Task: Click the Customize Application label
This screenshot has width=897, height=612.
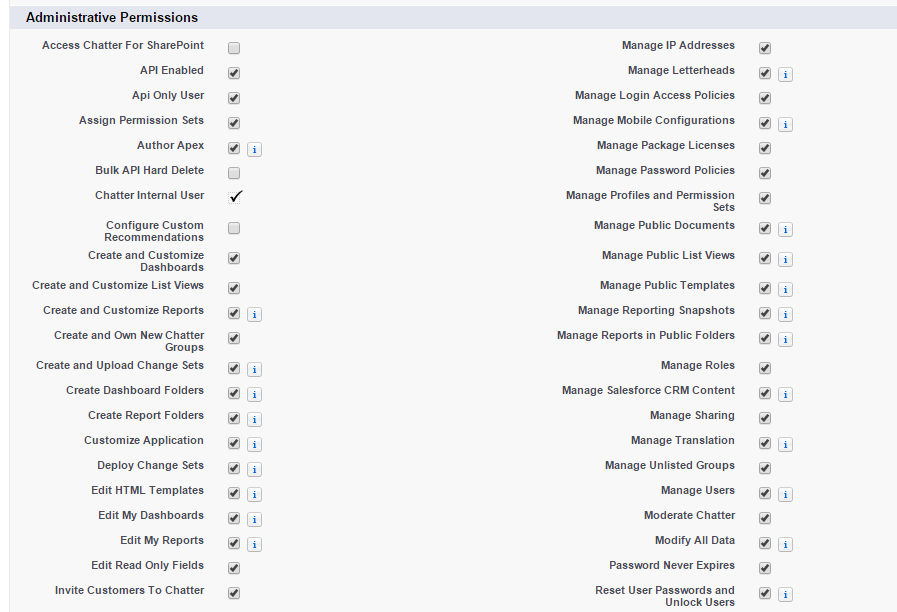Action: 144,440
